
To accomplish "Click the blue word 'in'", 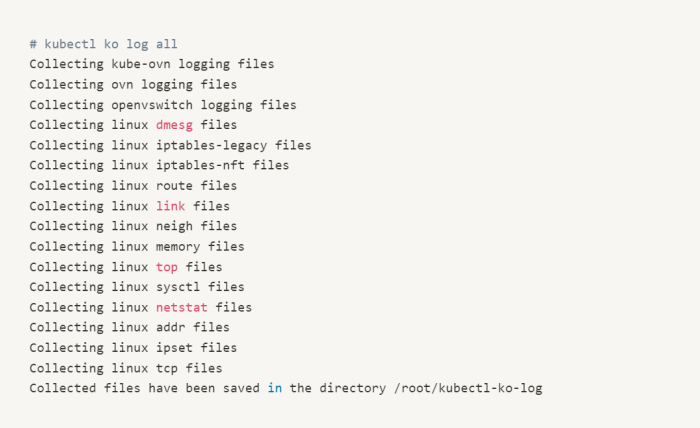I will pyautogui.click(x=274, y=388).
